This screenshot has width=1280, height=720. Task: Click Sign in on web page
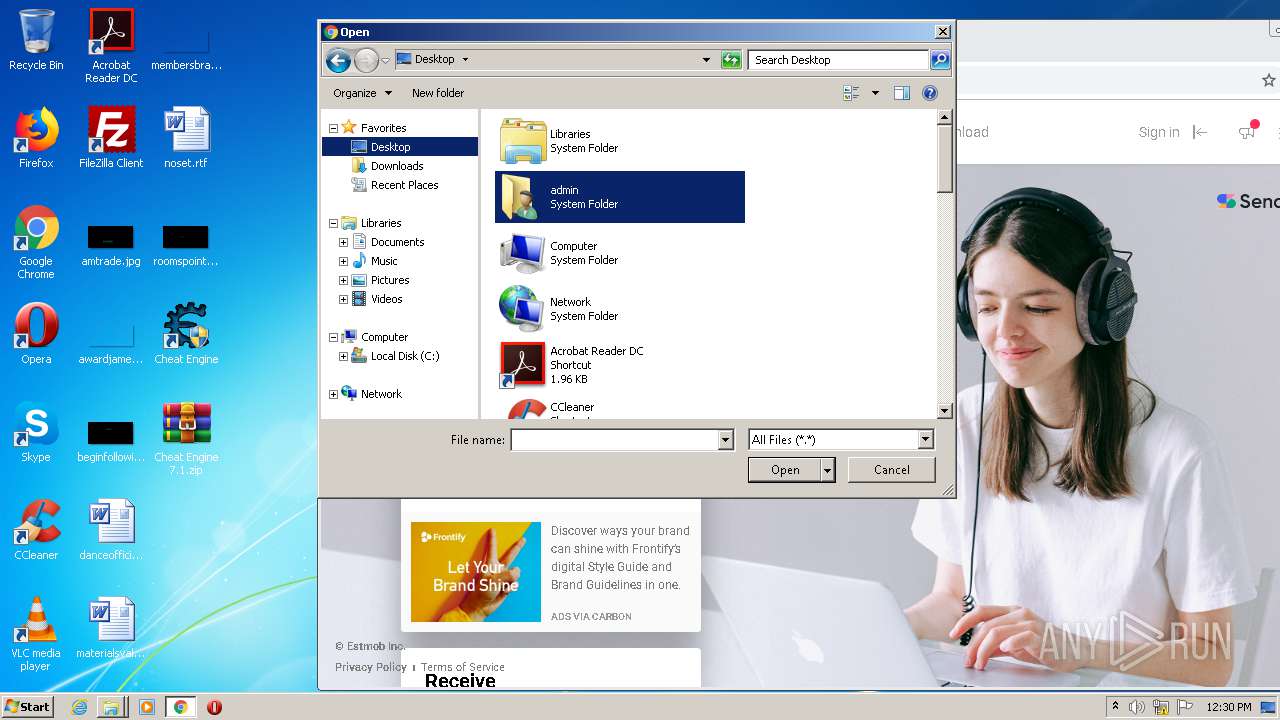tap(1159, 132)
